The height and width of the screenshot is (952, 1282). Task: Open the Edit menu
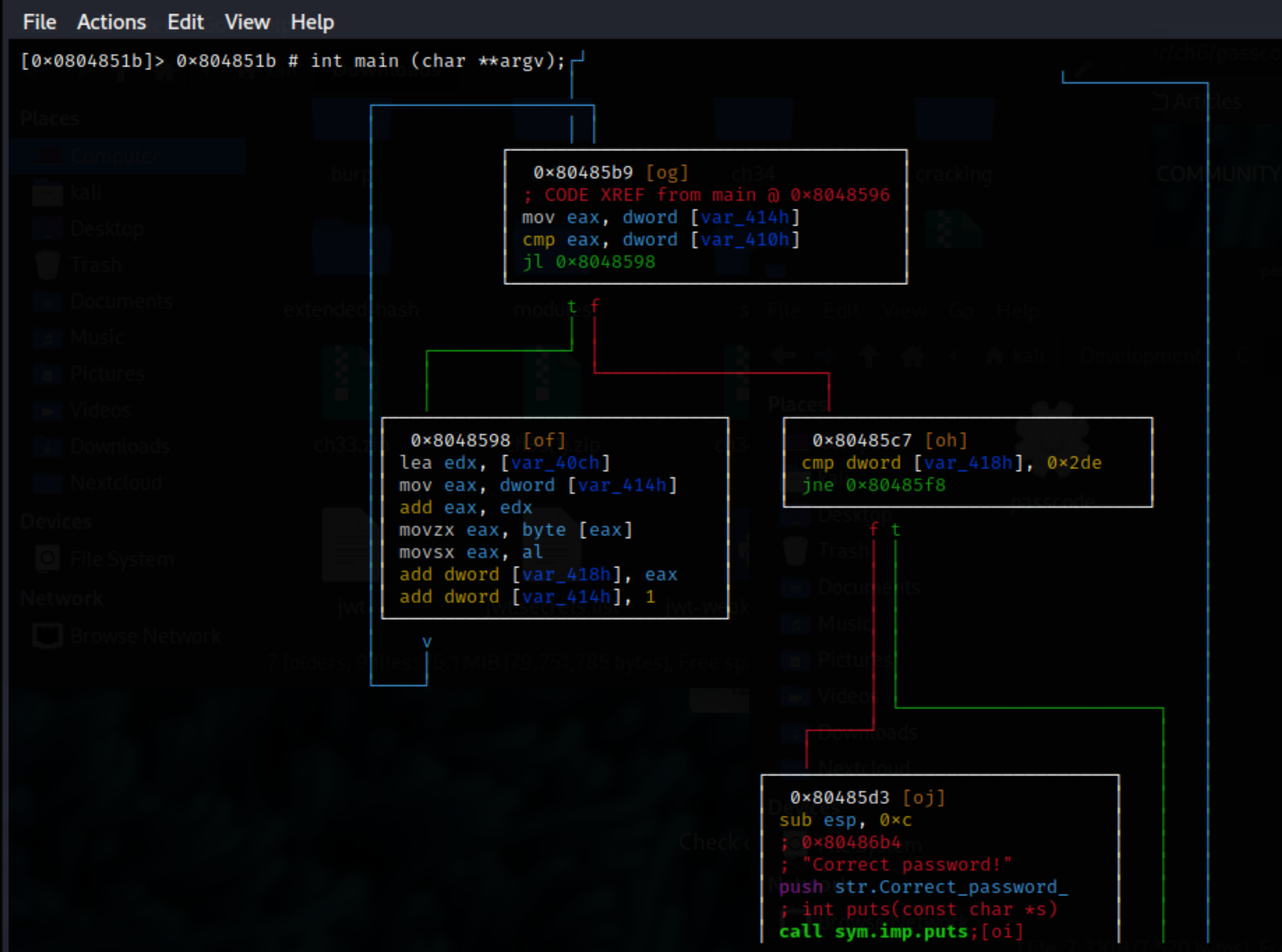tap(185, 22)
